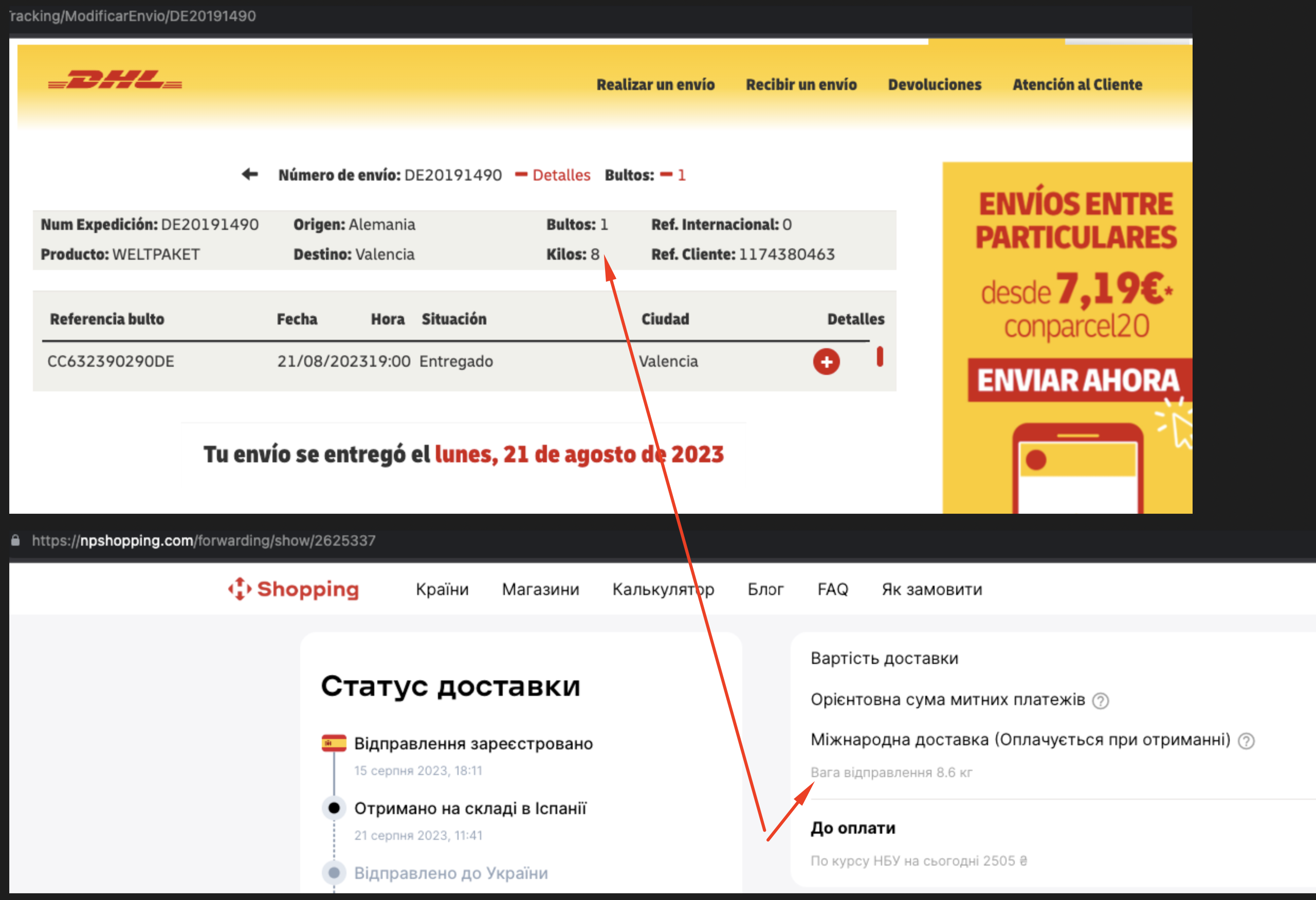Open Atención al Cliente
The height and width of the screenshot is (900, 1316).
[x=1076, y=84]
